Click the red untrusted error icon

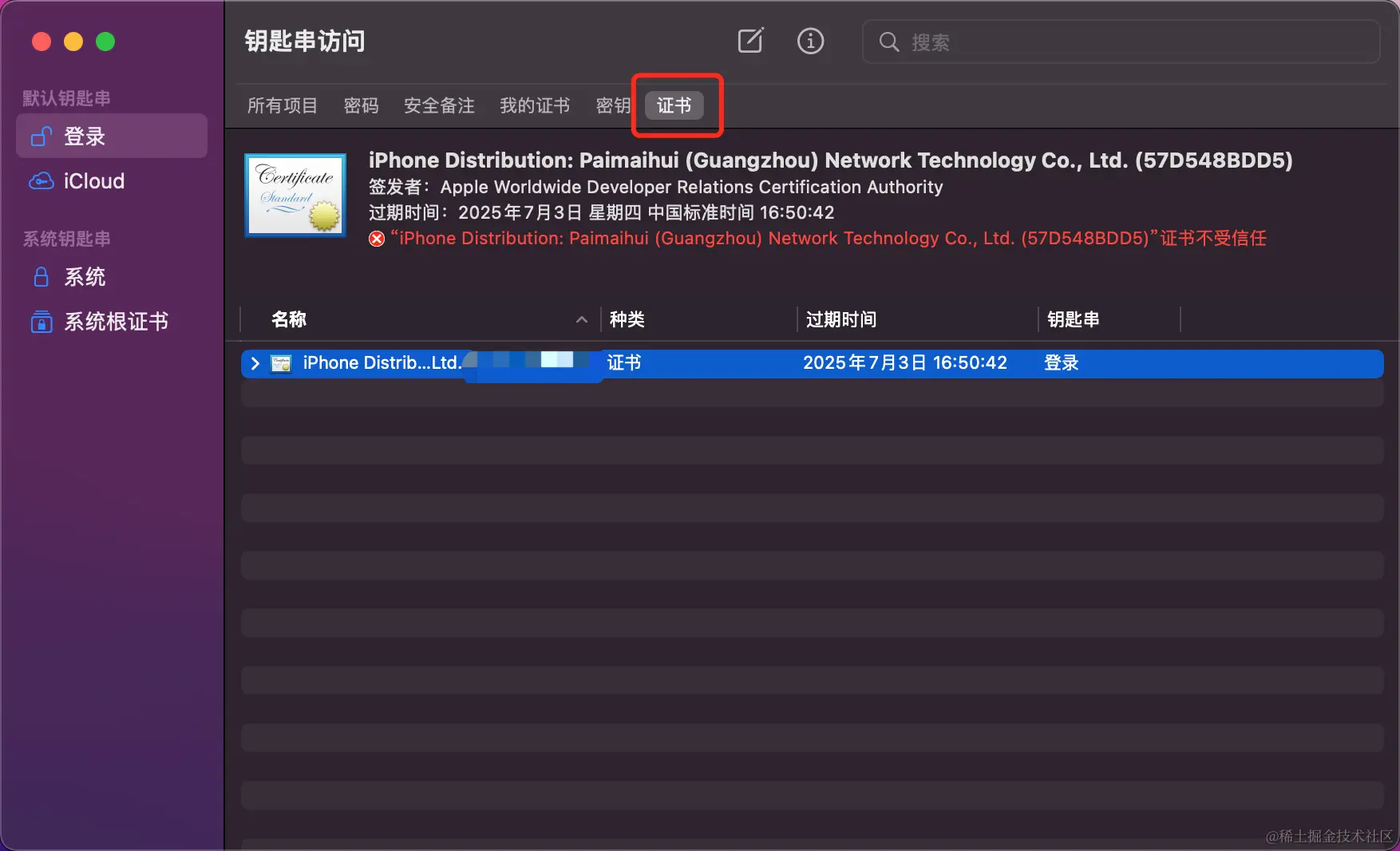(x=377, y=239)
